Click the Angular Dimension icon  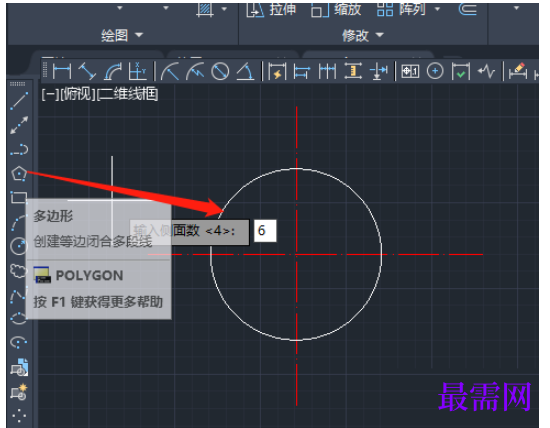(x=246, y=71)
